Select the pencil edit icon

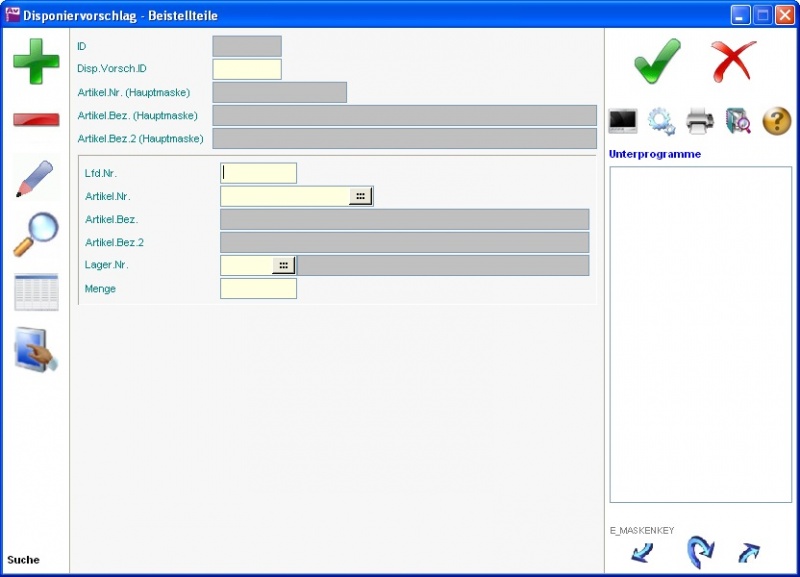pos(35,177)
